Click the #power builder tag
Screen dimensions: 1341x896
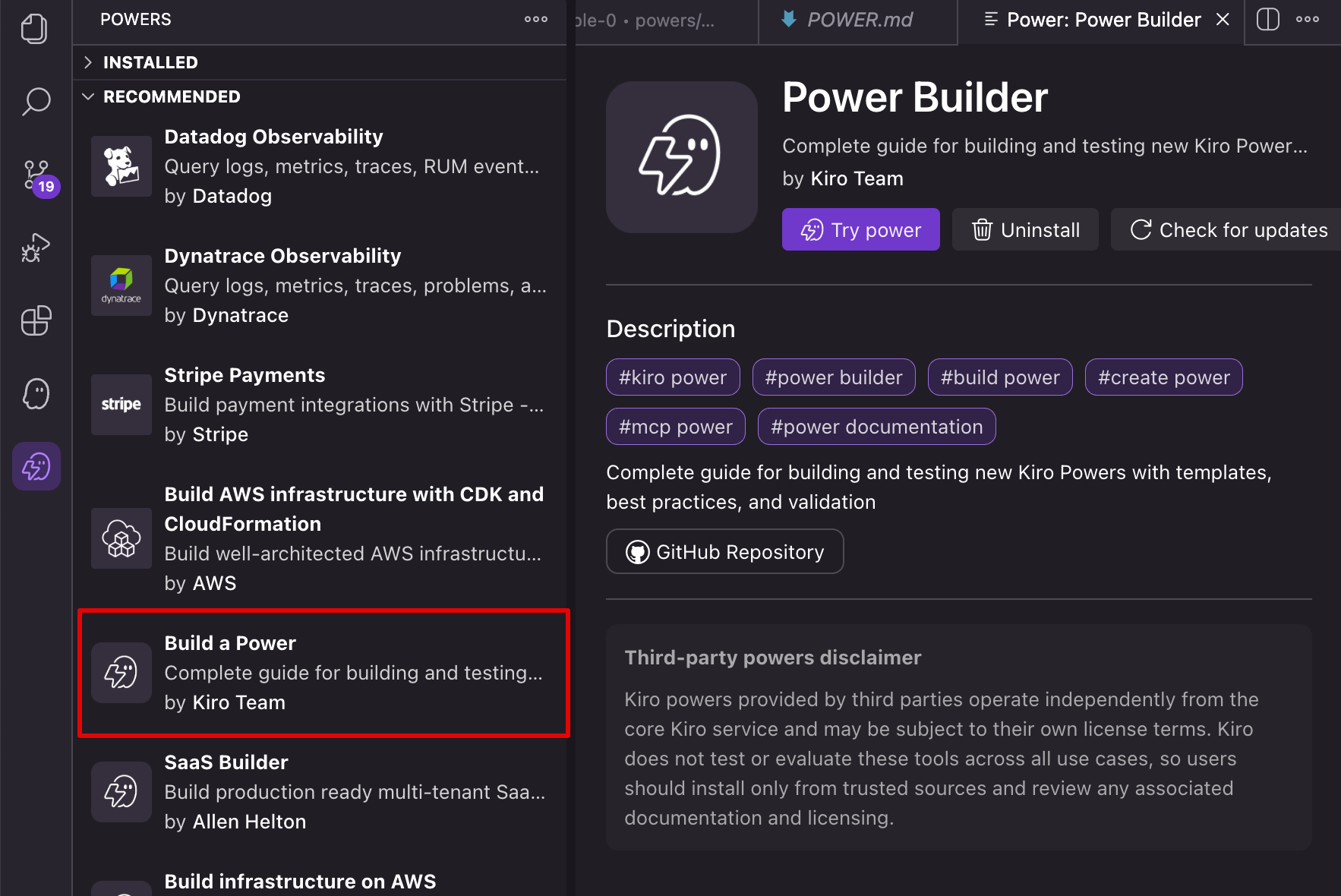coord(834,377)
